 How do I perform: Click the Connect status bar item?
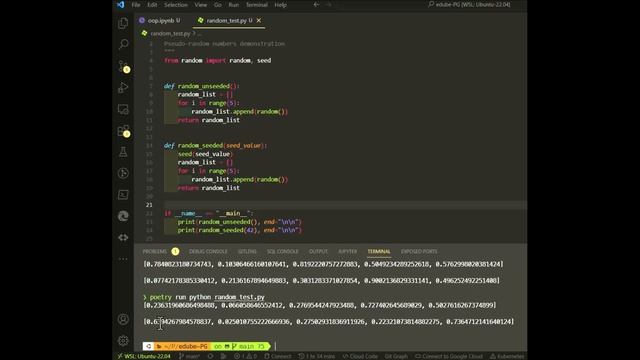pyautogui.click(x=278, y=356)
